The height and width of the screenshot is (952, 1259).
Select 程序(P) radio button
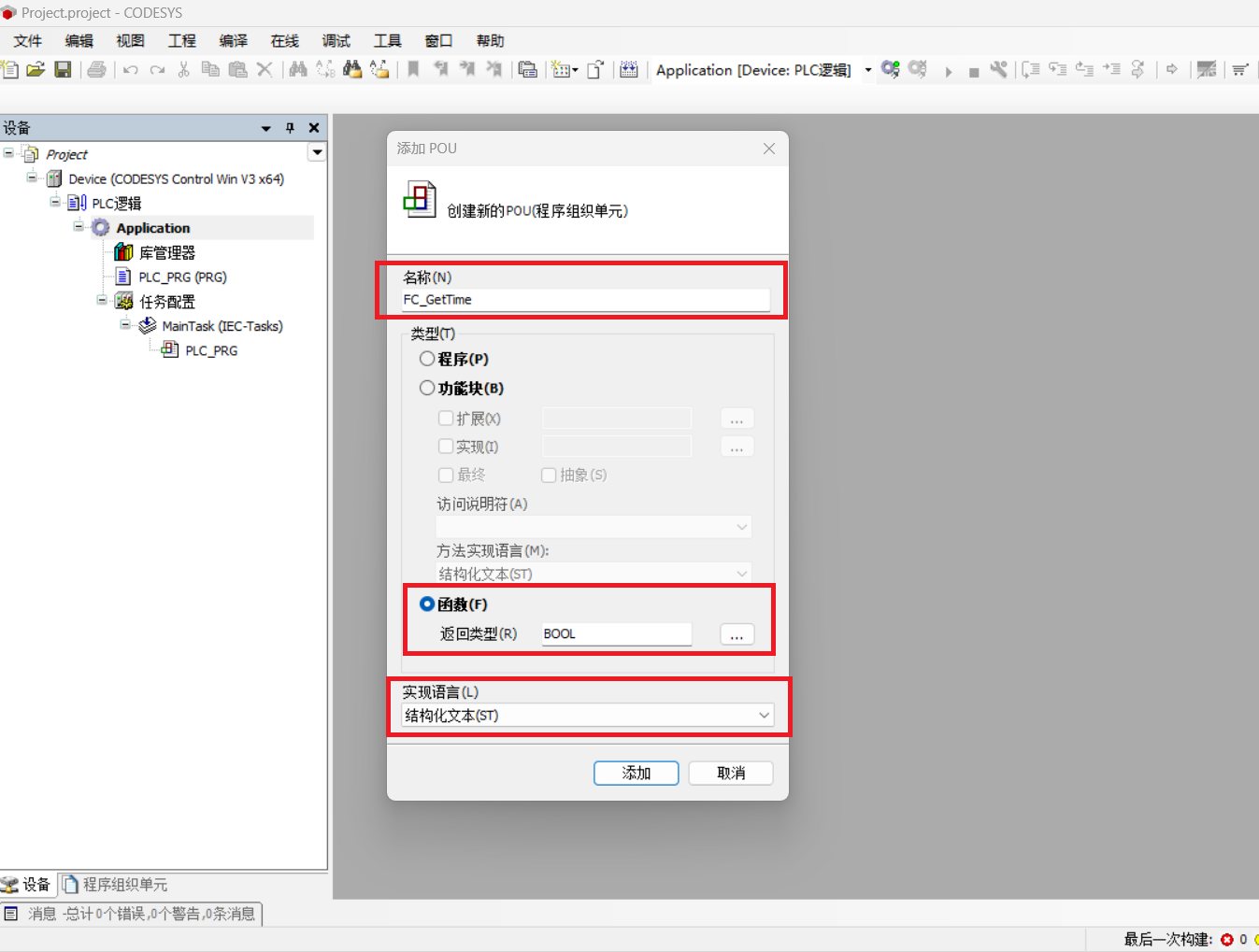(427, 359)
